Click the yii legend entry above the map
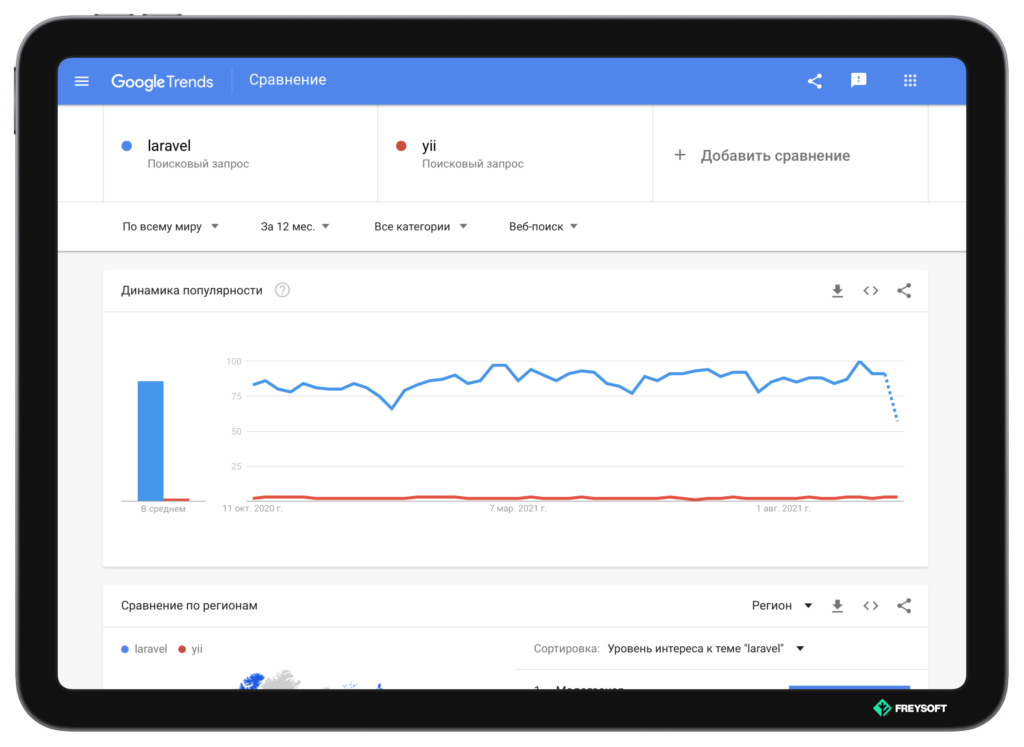 191,648
